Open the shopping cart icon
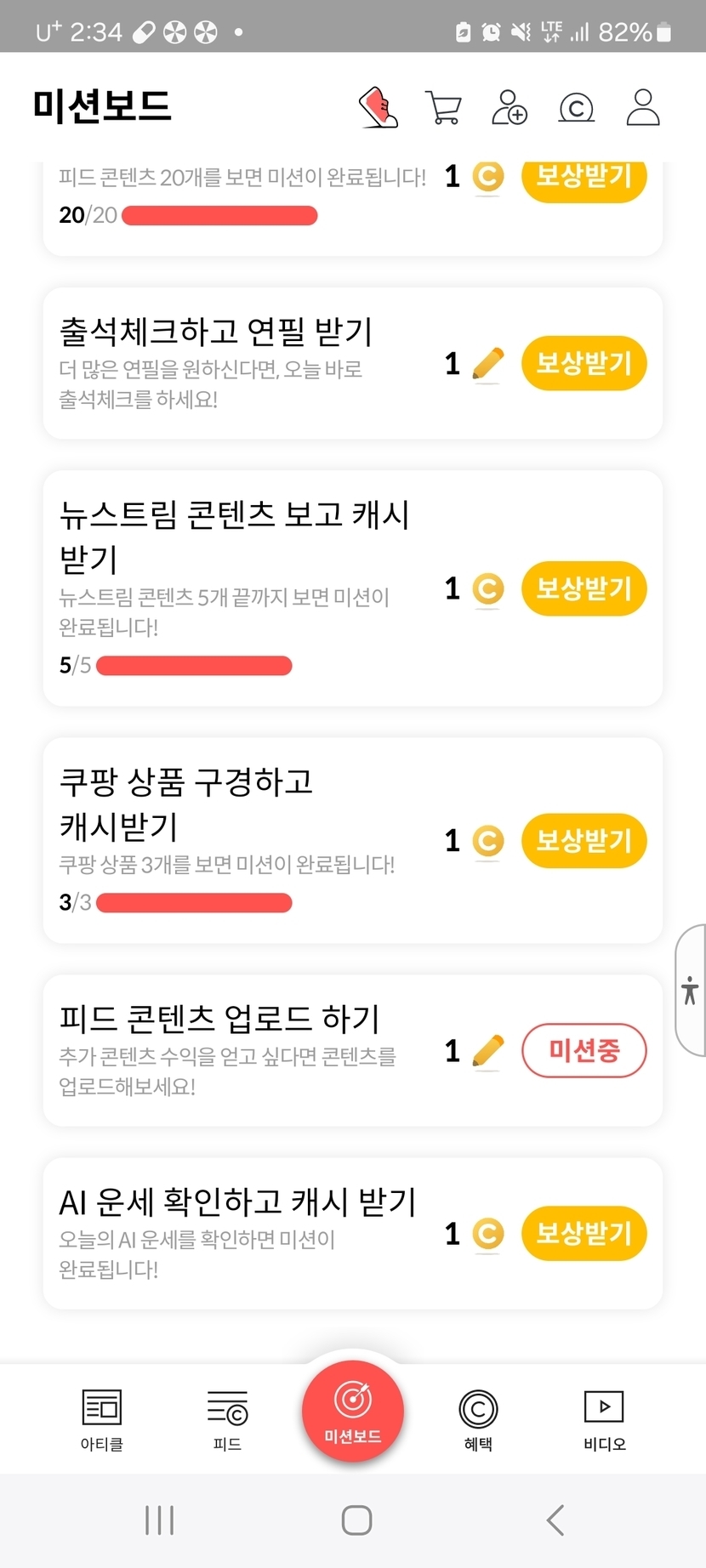 pos(443,108)
